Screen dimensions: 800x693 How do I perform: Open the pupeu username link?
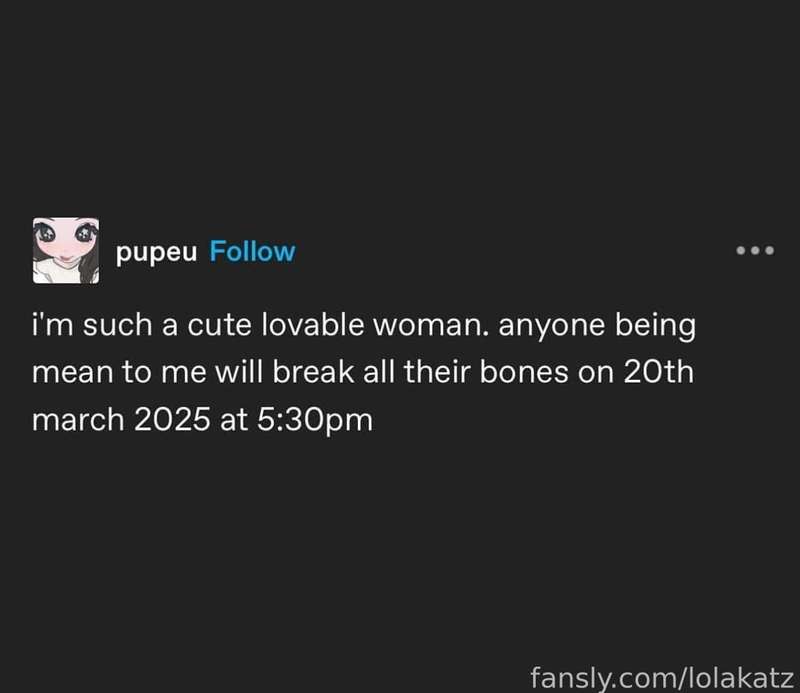(x=159, y=252)
